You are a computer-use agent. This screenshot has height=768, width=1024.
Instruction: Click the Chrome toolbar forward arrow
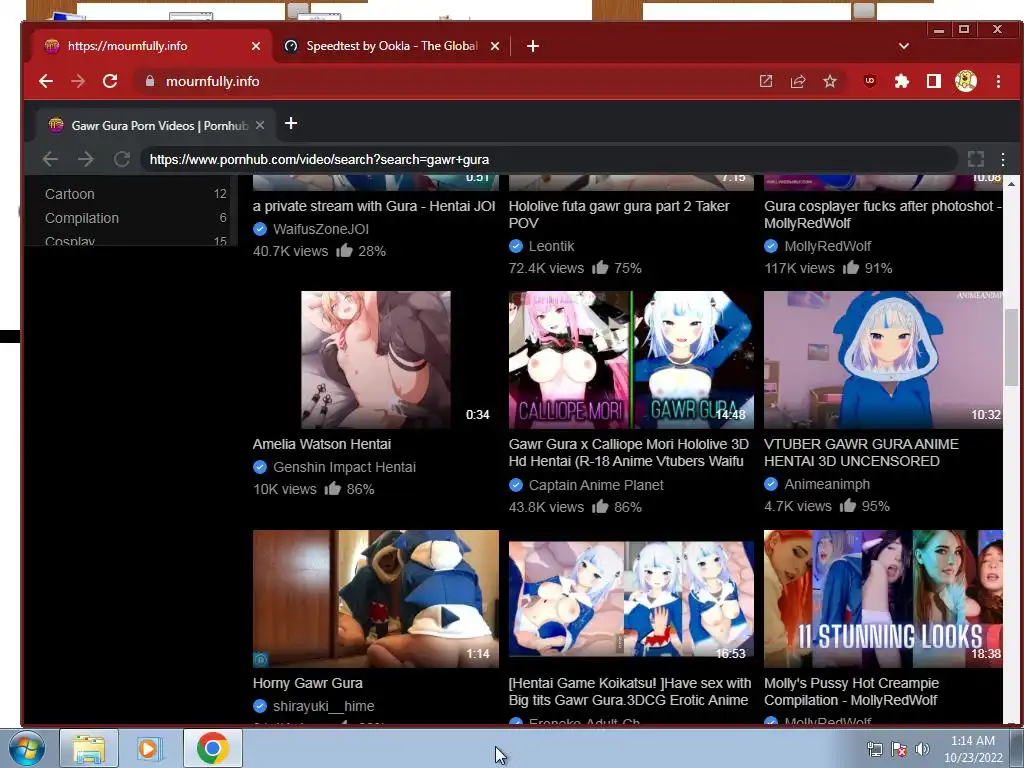click(78, 81)
